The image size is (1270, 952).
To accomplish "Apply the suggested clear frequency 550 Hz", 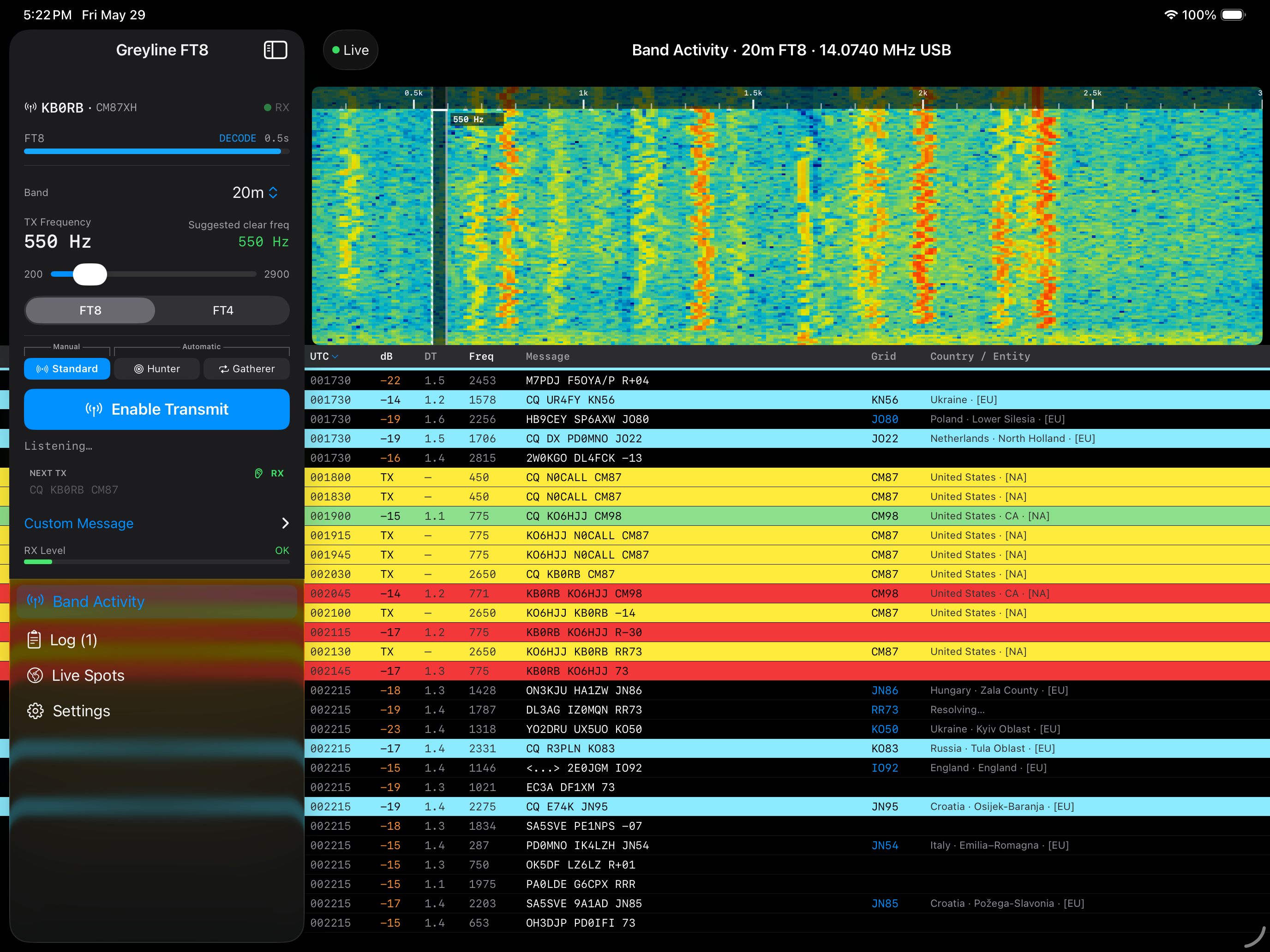I will click(x=264, y=242).
